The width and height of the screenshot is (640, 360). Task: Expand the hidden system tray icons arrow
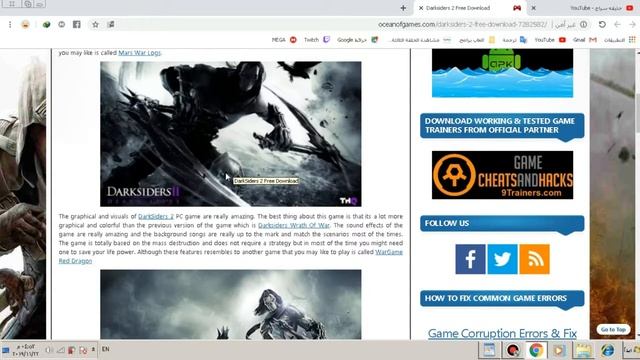coord(93,350)
